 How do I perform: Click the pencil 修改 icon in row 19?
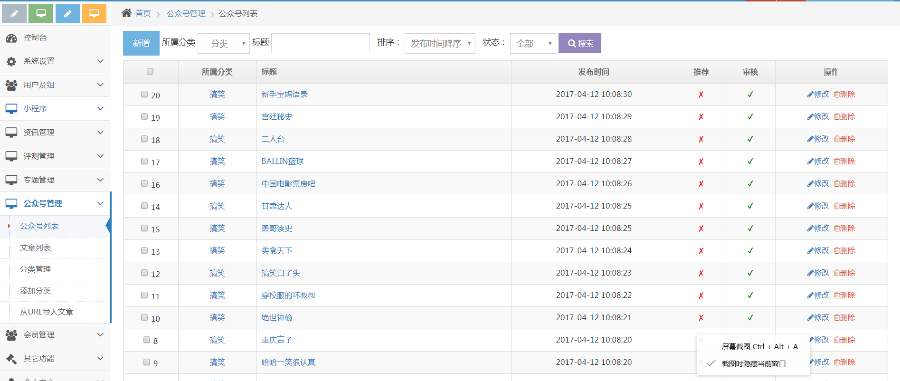point(810,116)
